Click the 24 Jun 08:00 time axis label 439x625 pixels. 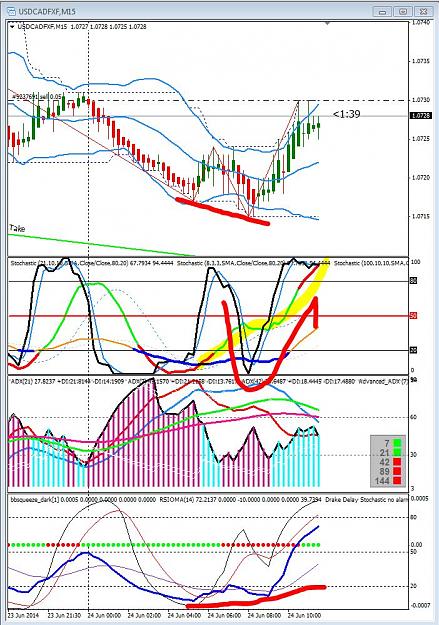tap(264, 615)
